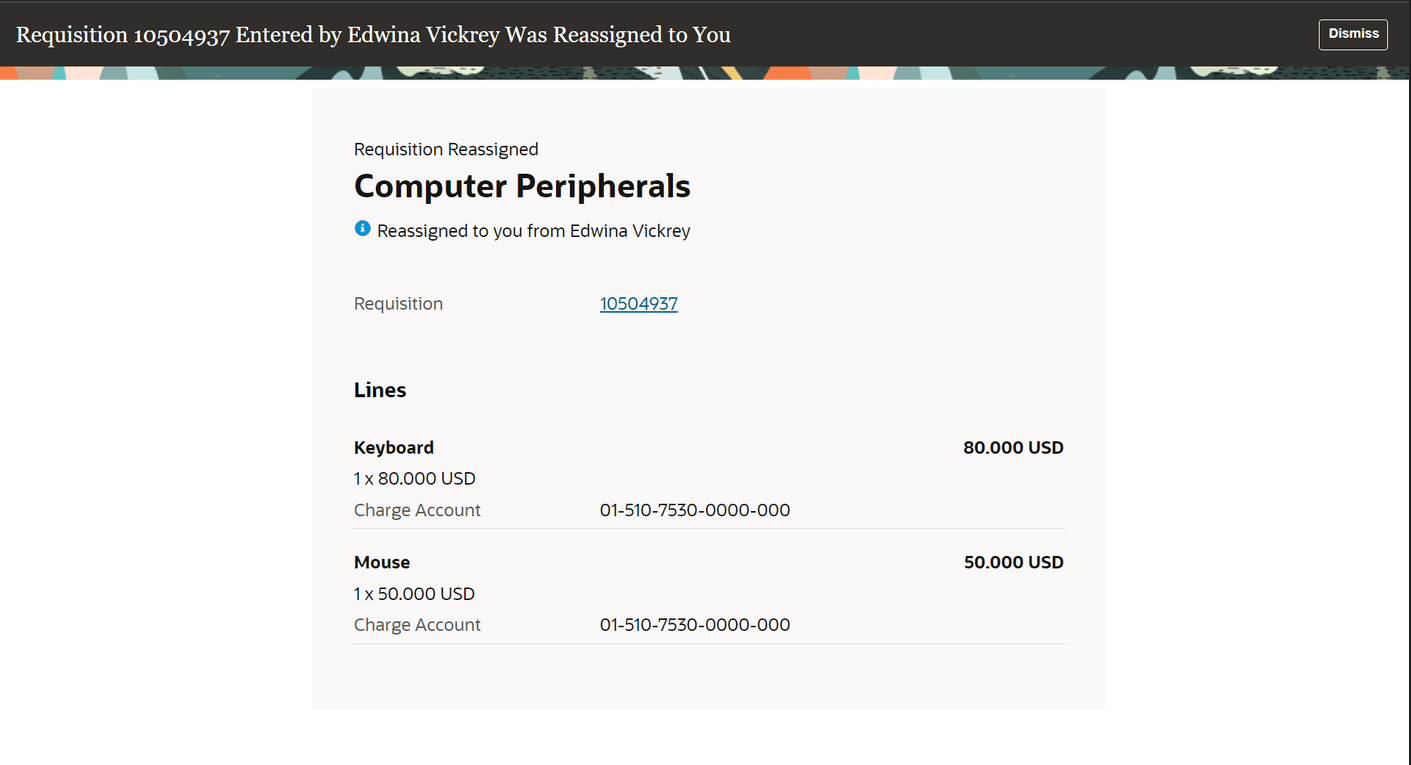1411x765 pixels.
Task: Open requisition 10504937 link
Action: click(x=638, y=304)
